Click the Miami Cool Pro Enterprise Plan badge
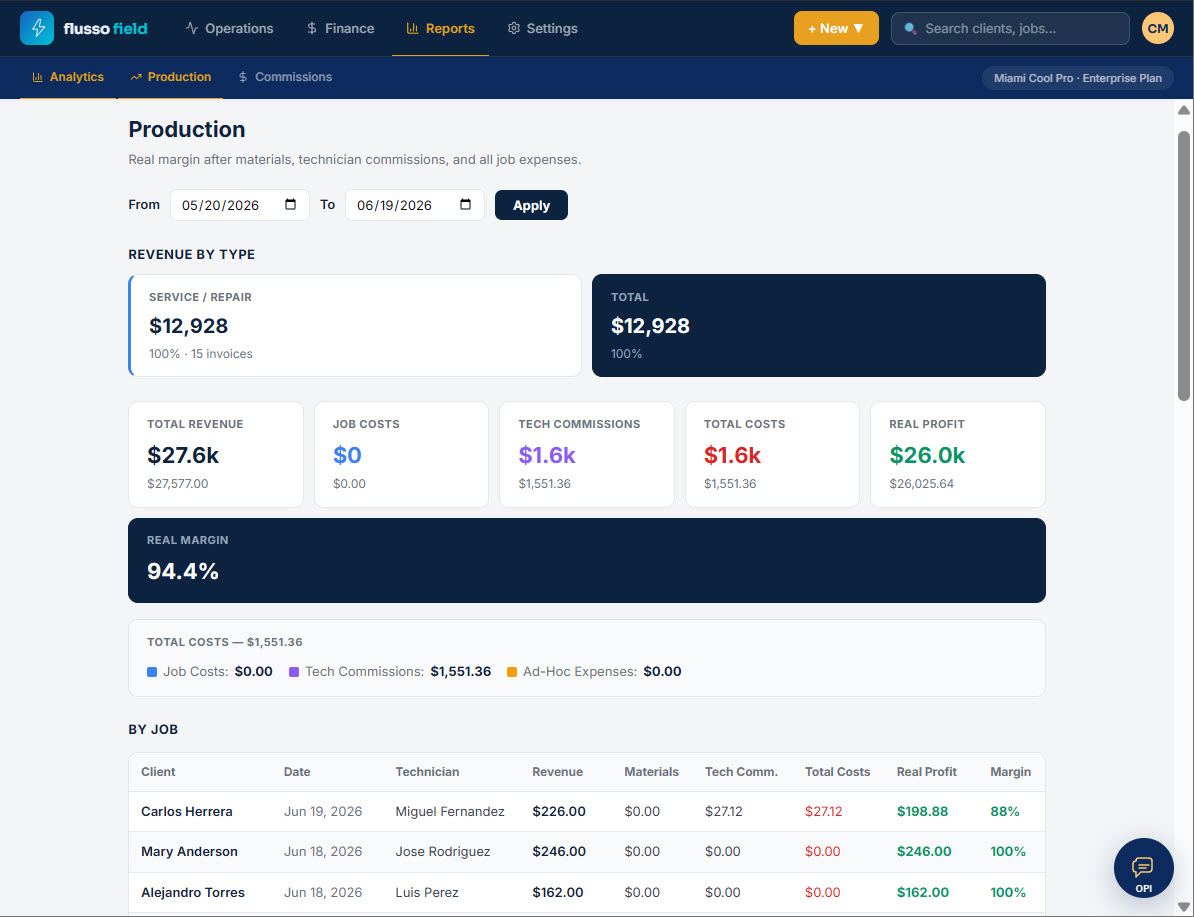 (1077, 78)
